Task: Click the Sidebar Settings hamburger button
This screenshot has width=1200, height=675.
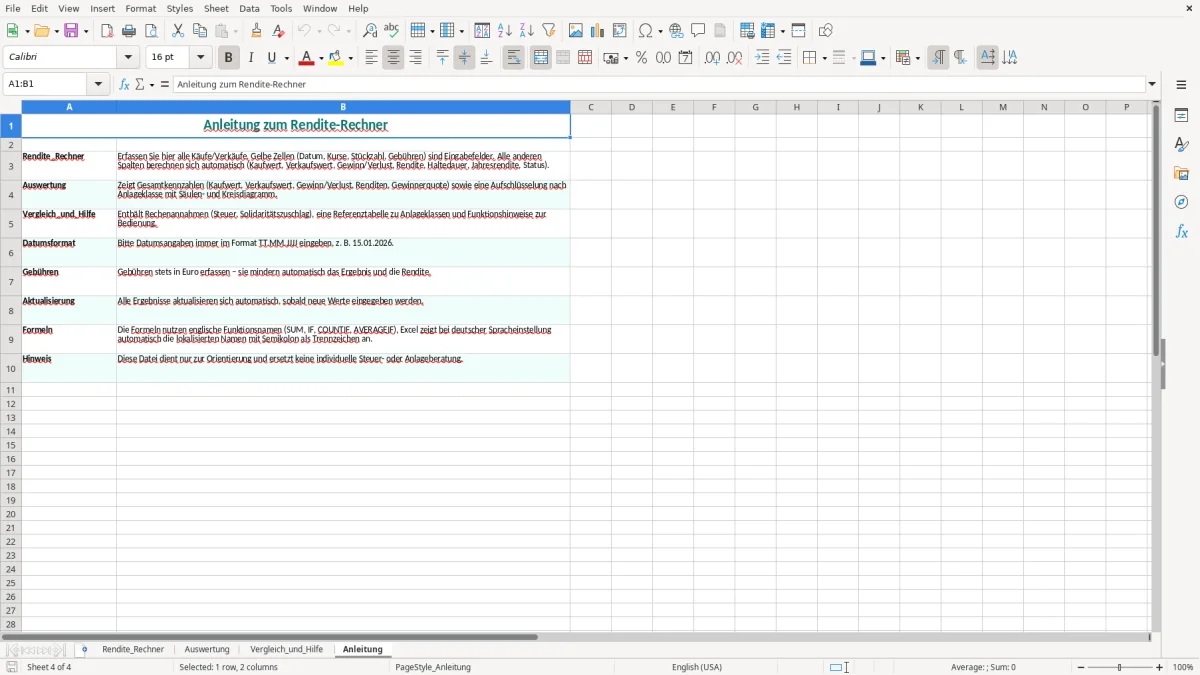Action: pos(1181,85)
